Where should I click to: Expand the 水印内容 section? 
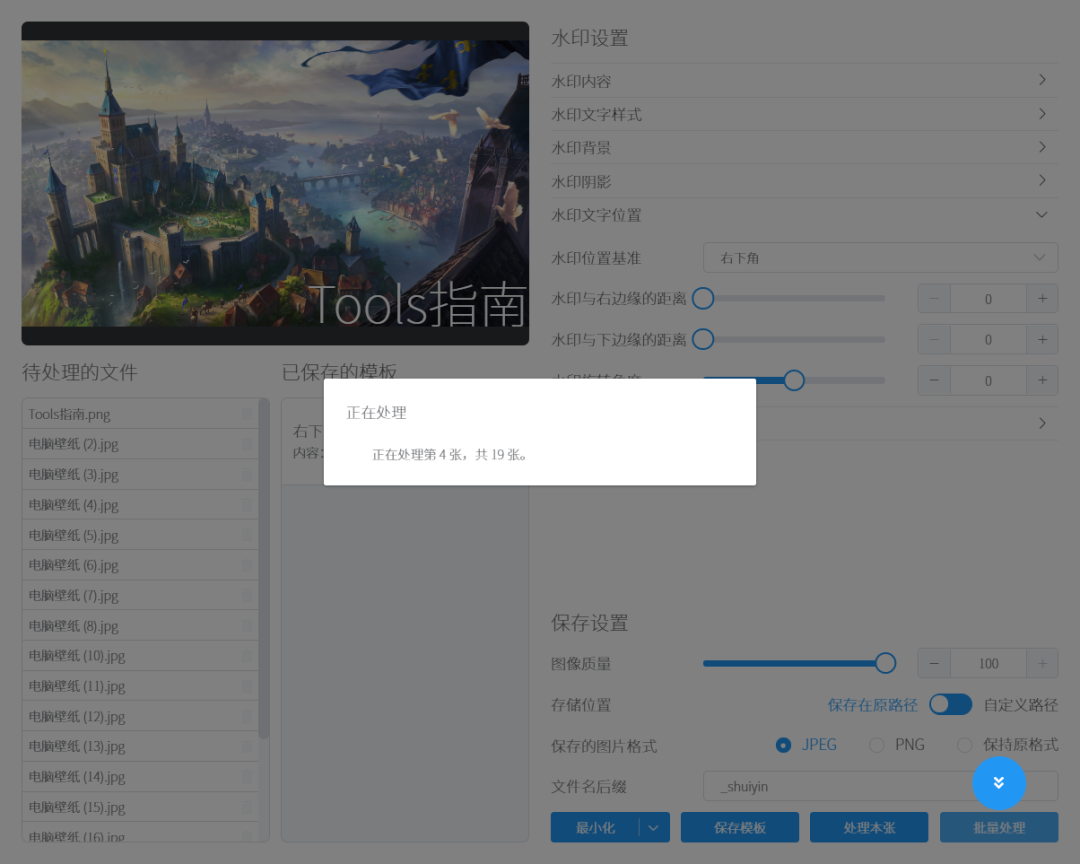point(804,81)
